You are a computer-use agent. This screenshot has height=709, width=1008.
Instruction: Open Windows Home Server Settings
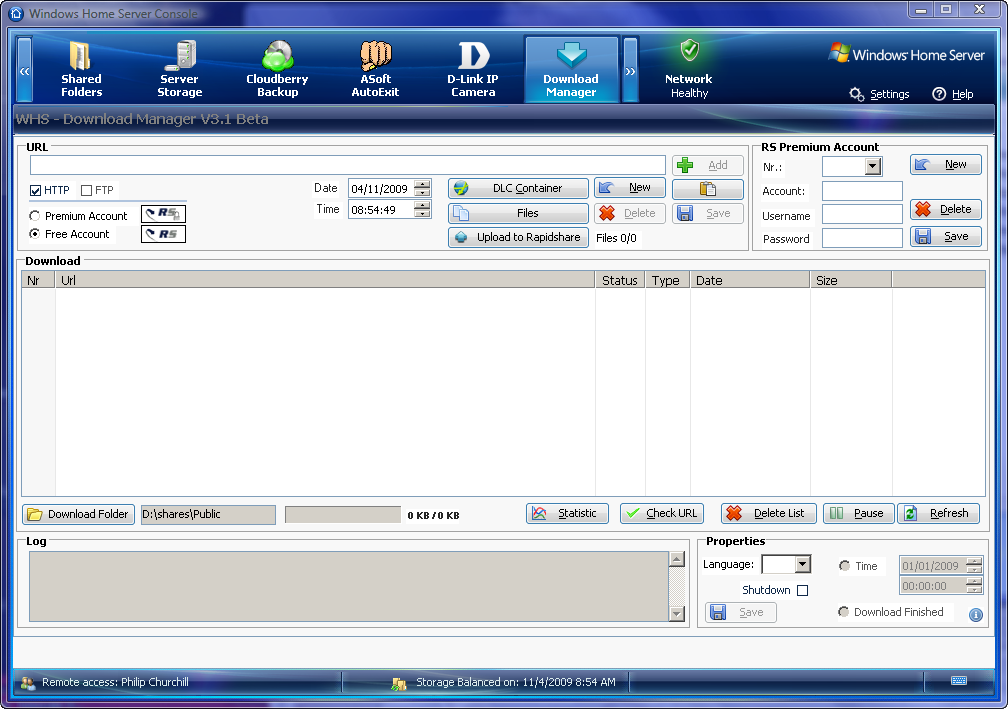point(879,94)
